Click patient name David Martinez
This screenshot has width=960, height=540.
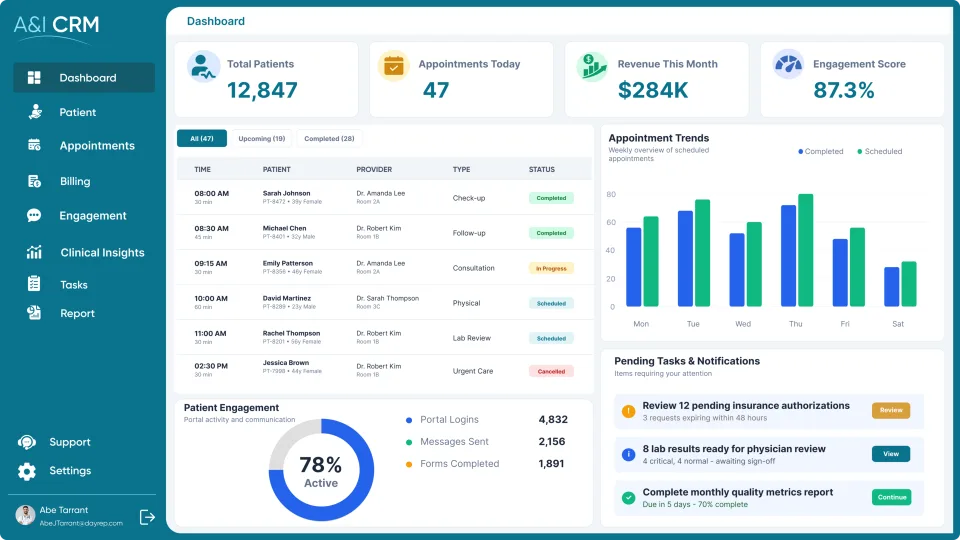287,298
